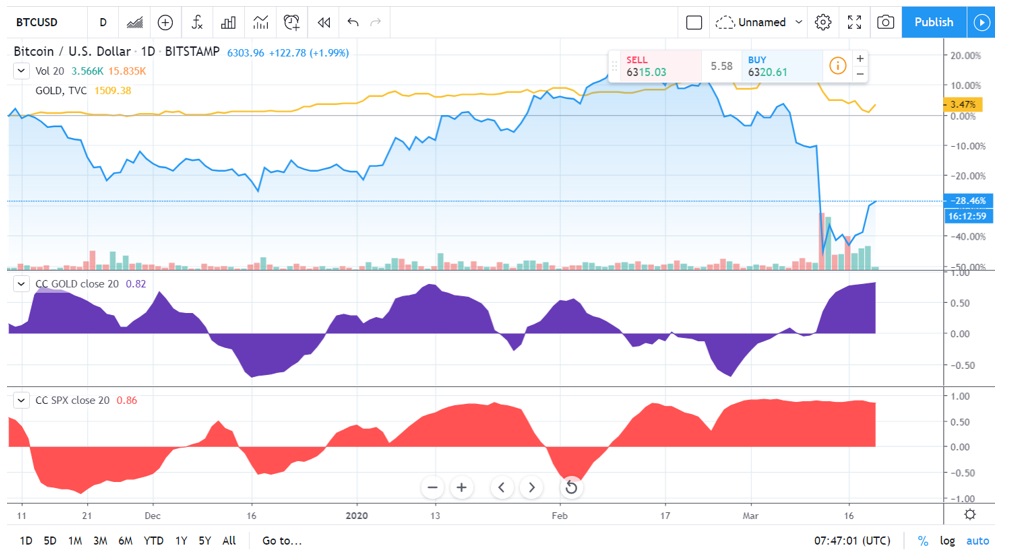Click the Compare or Add Symbol icon
The image size is (1009, 560).
[x=165, y=22]
